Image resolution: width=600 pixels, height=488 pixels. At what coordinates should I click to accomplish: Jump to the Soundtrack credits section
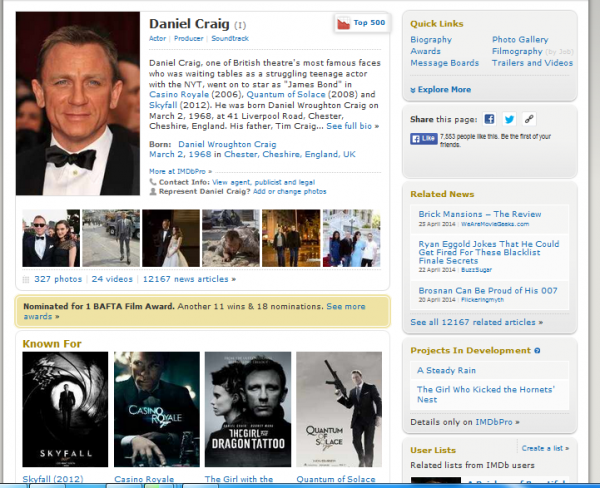tap(230, 38)
